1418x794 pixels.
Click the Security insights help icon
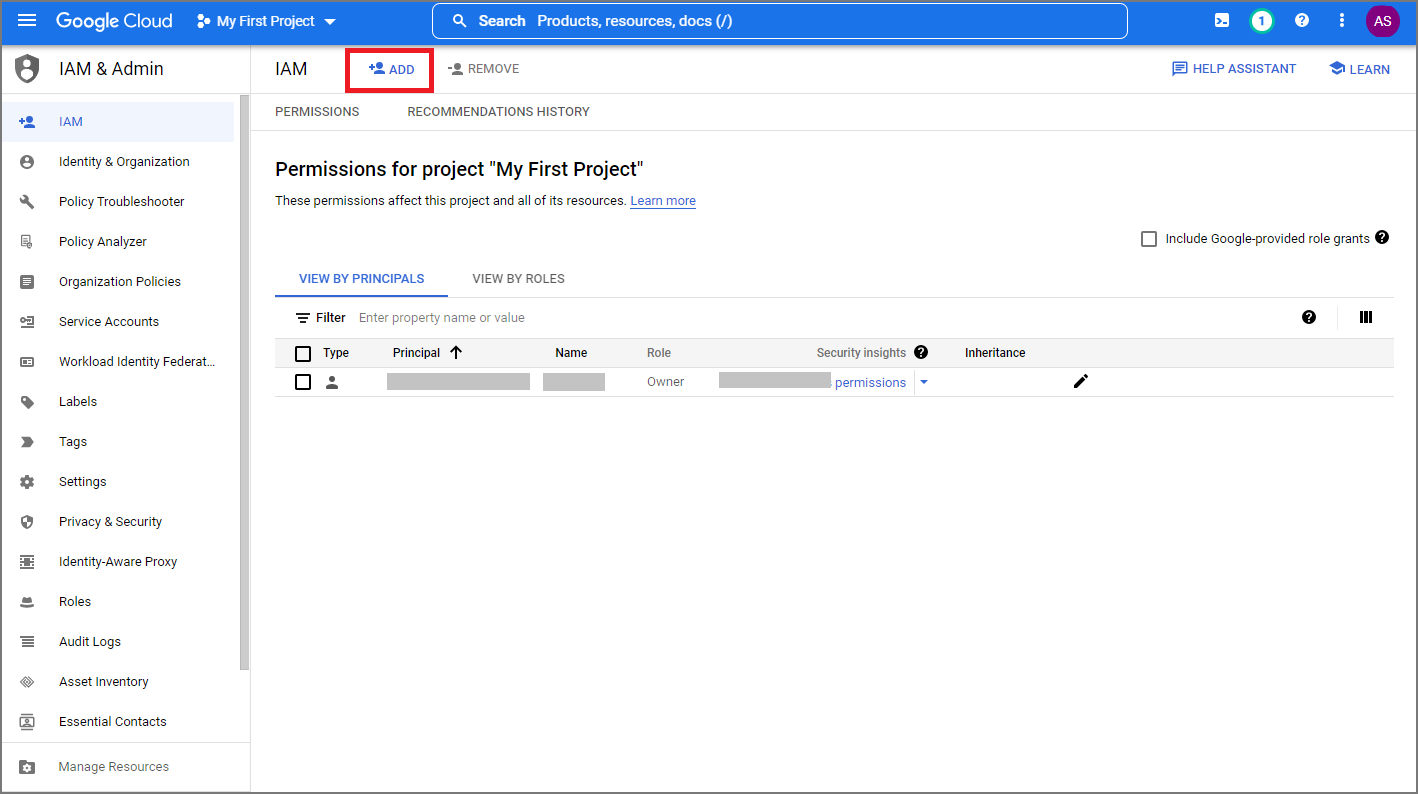coord(921,352)
